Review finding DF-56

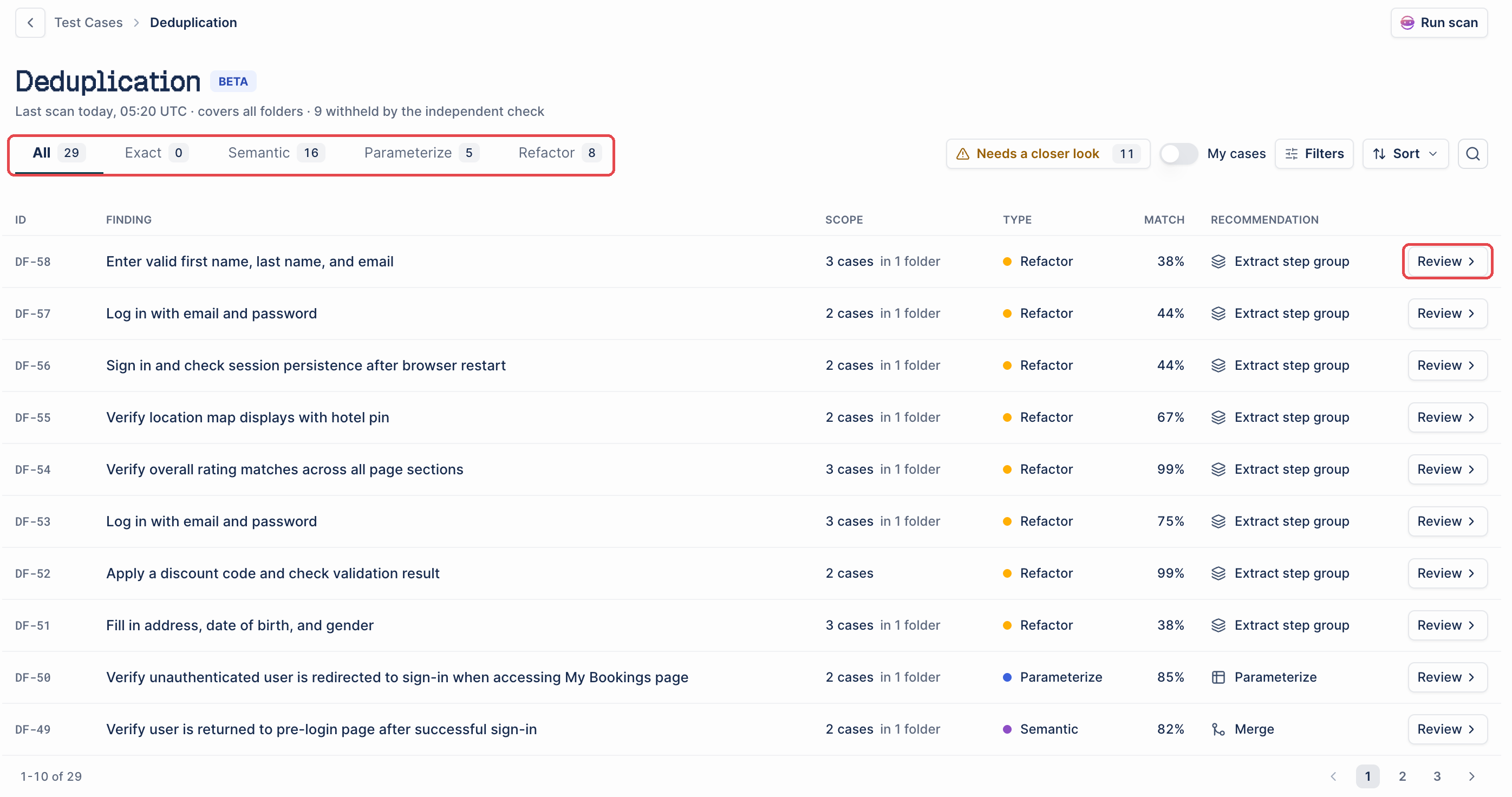tap(1447, 365)
